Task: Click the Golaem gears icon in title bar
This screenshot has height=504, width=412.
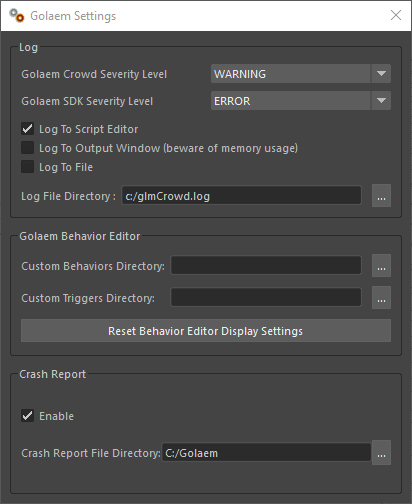Action: point(16,15)
